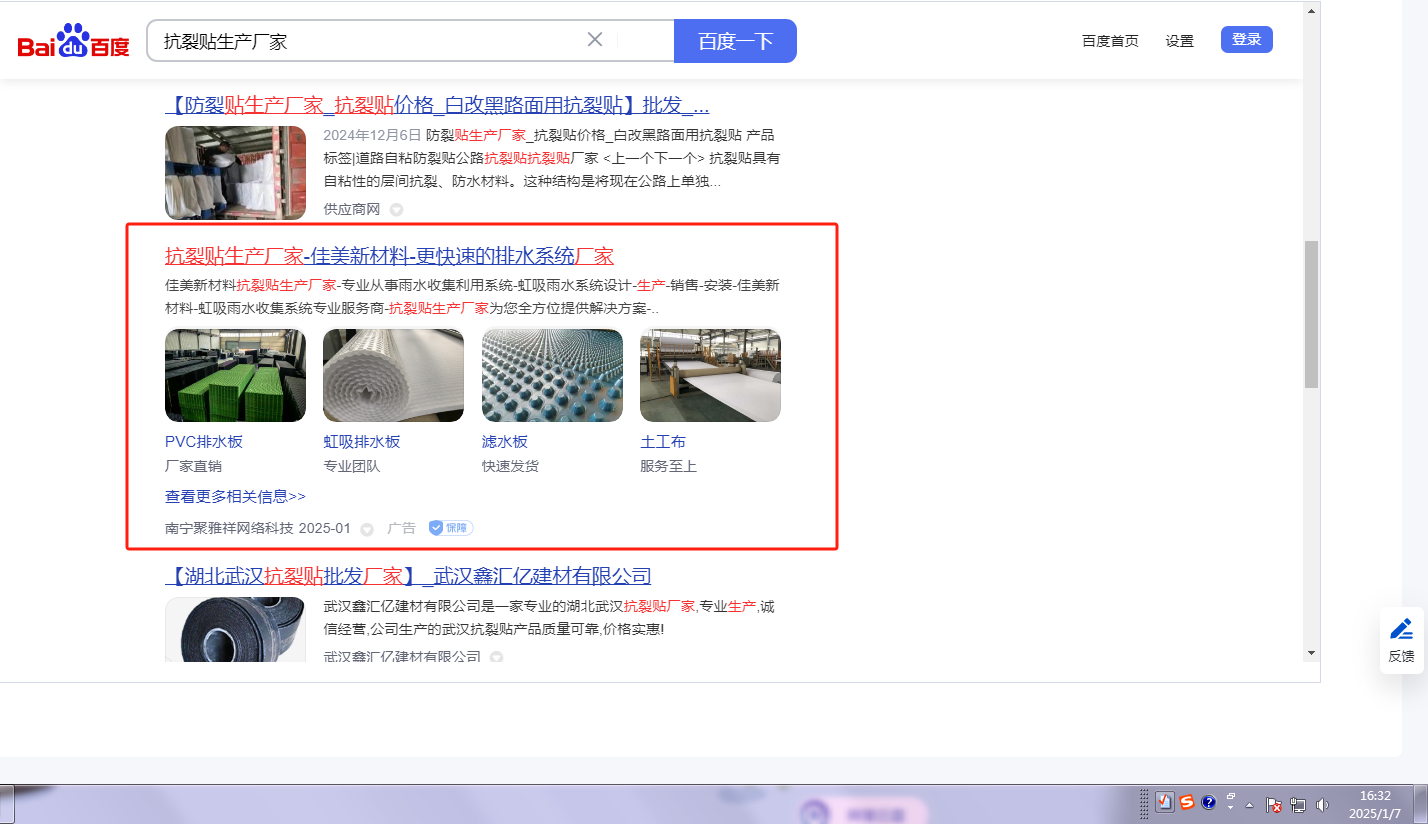The image size is (1428, 824).
Task: Click the 广告 ad label
Action: (401, 528)
